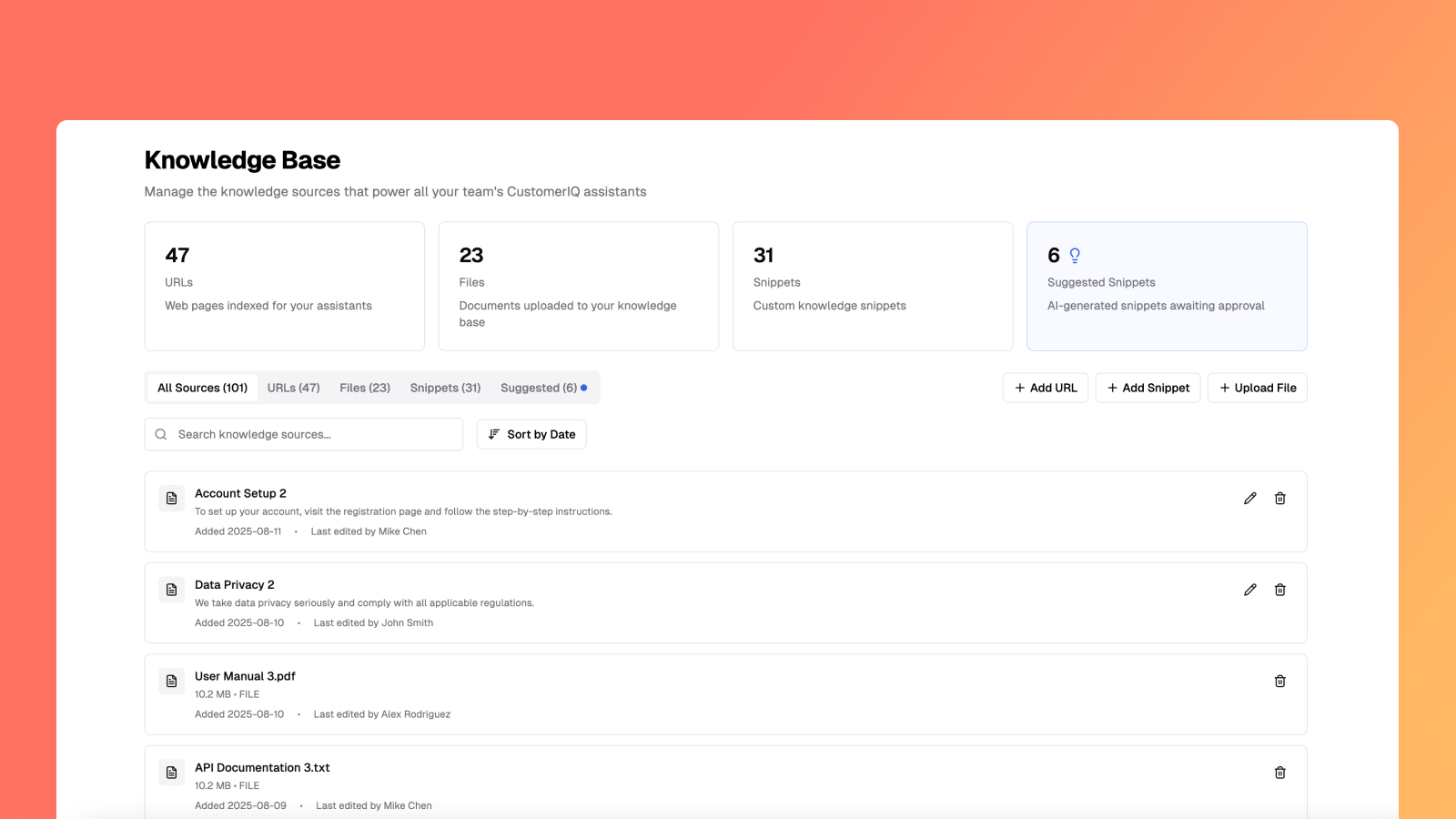This screenshot has width=1456, height=819.
Task: Open the Account Setup 2 title
Action: pyautogui.click(x=240, y=493)
